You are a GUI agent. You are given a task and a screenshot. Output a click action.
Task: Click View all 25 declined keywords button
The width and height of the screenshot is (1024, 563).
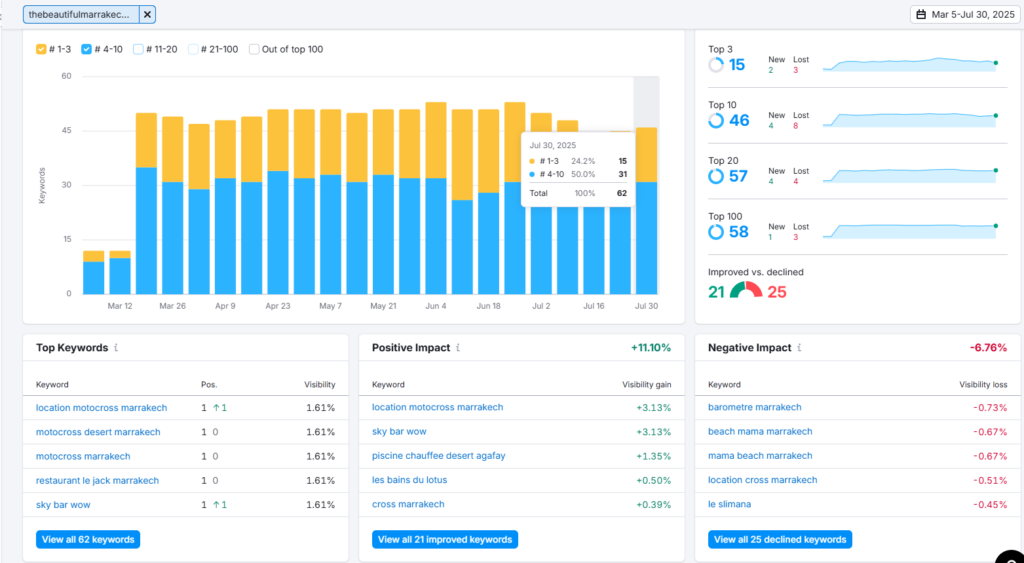(x=780, y=539)
